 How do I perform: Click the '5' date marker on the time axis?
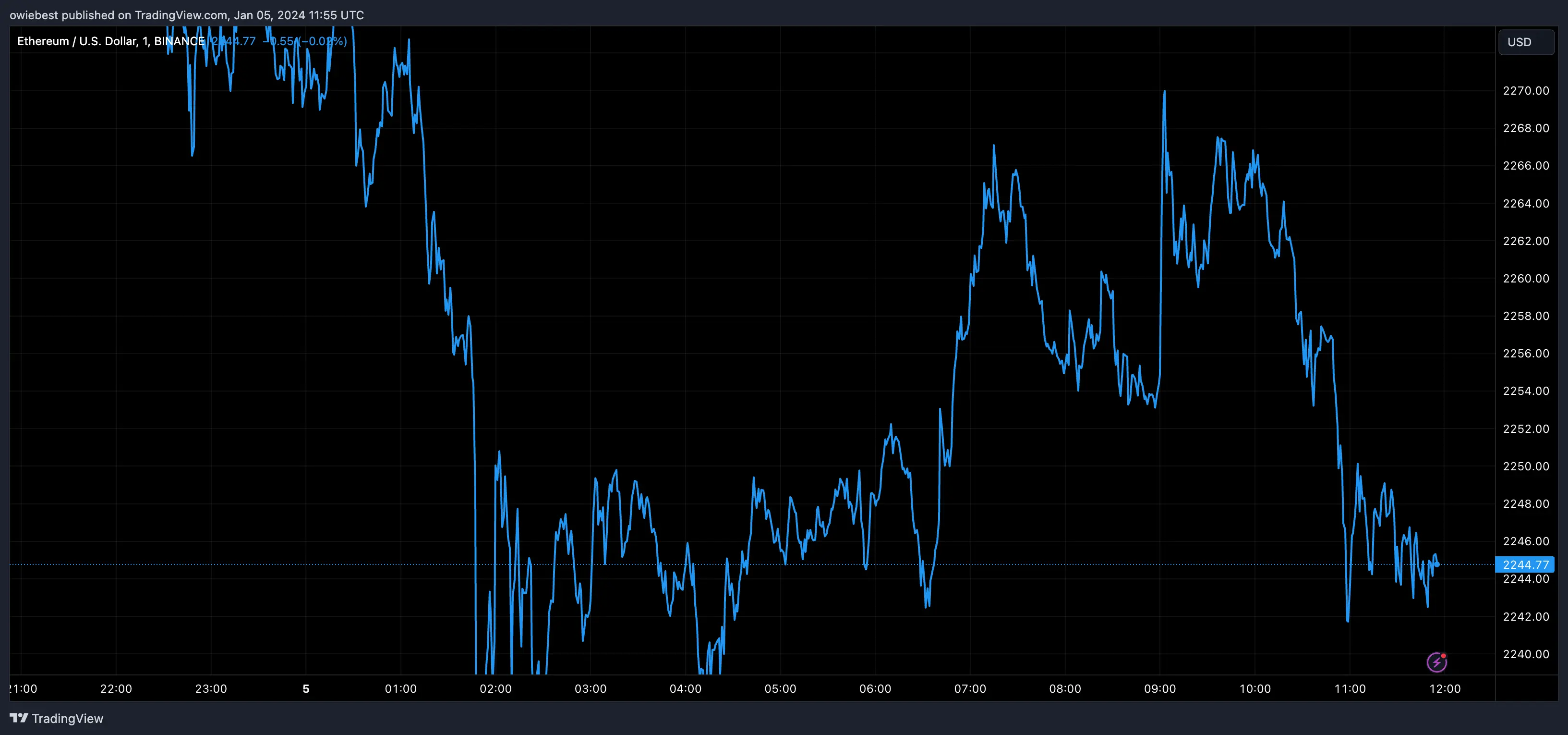click(305, 689)
